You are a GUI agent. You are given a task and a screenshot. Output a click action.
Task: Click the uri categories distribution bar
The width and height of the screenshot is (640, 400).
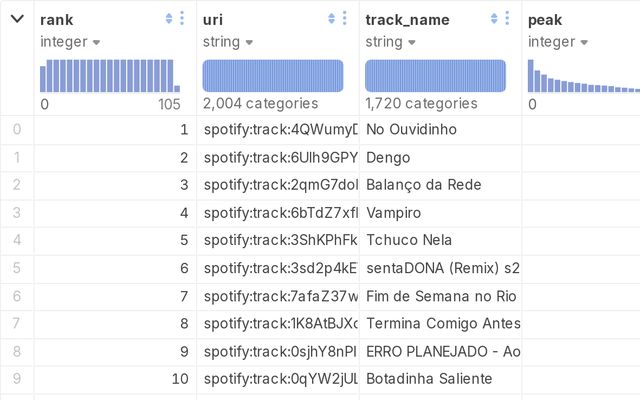click(x=273, y=76)
